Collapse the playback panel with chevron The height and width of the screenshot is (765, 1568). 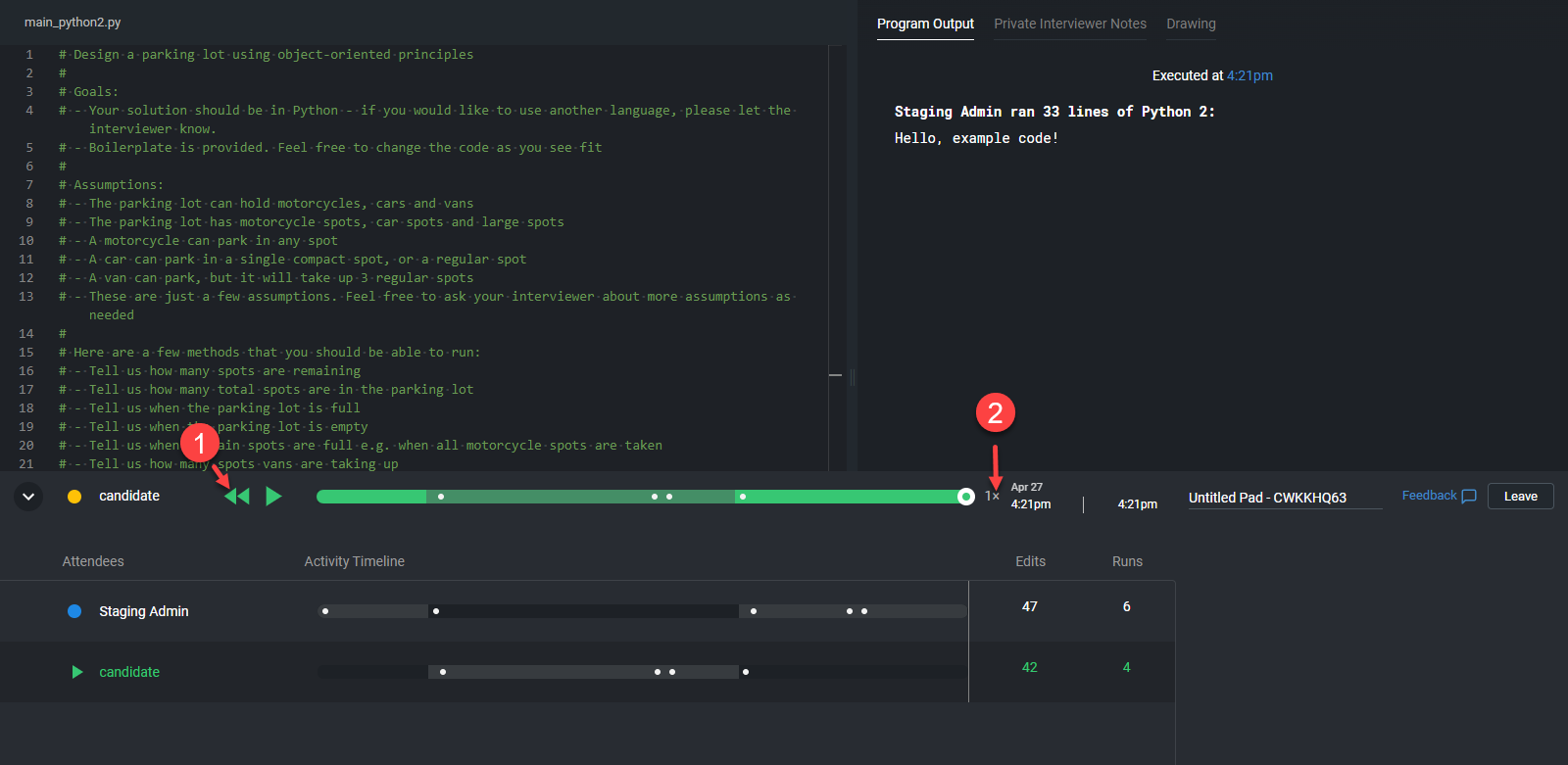28,497
